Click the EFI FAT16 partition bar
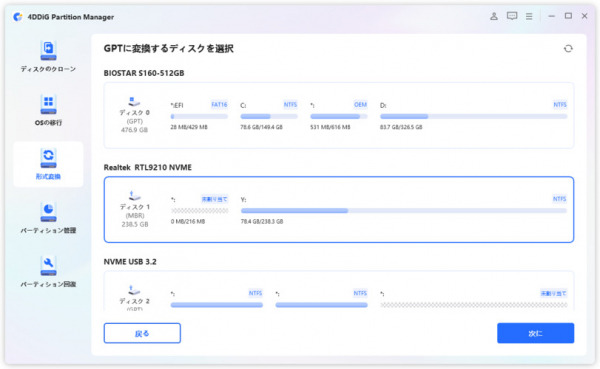600x369 pixels. coord(199,116)
